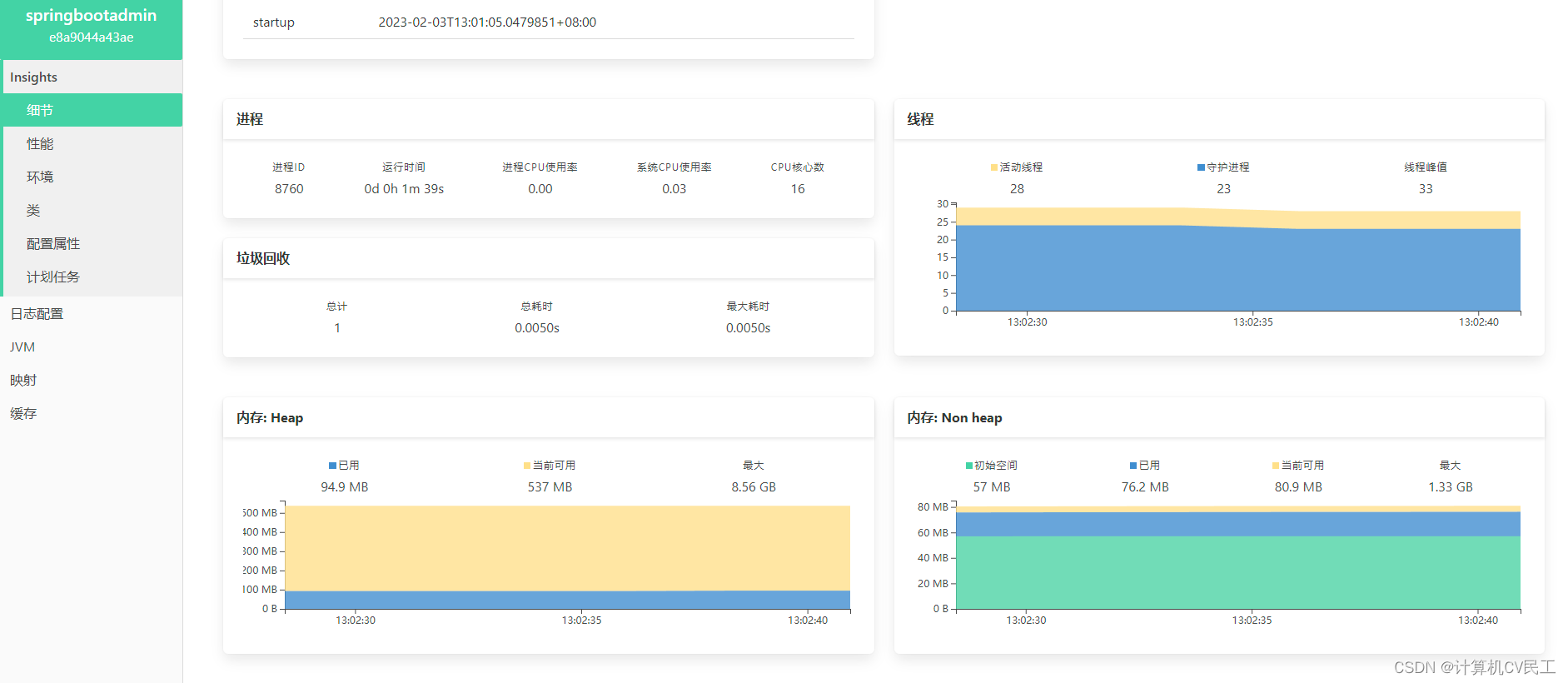
Task: Open the 性能 sidebar item
Action: pos(92,143)
